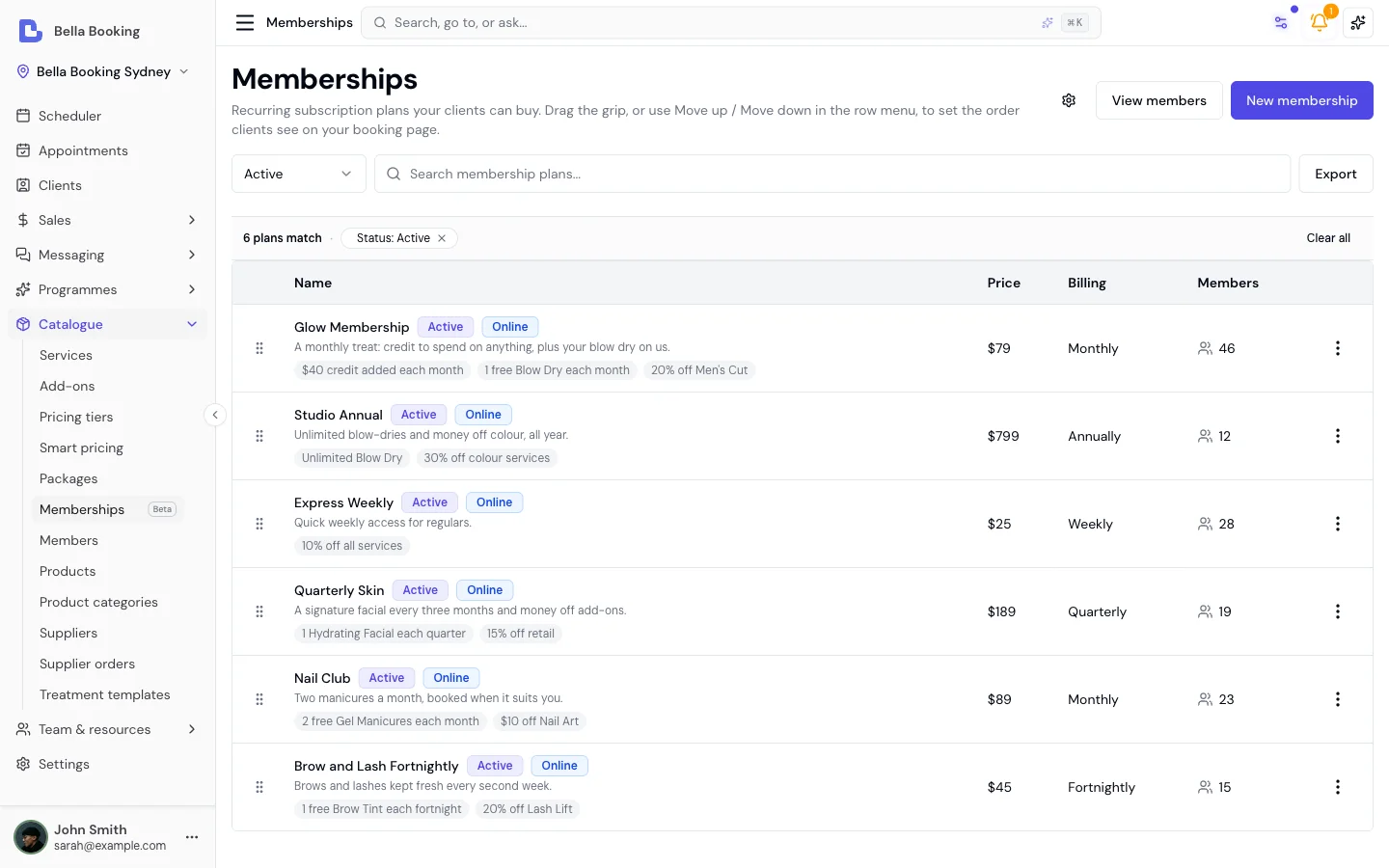
Task: Open the user account ellipsis menu
Action: pyautogui.click(x=192, y=837)
